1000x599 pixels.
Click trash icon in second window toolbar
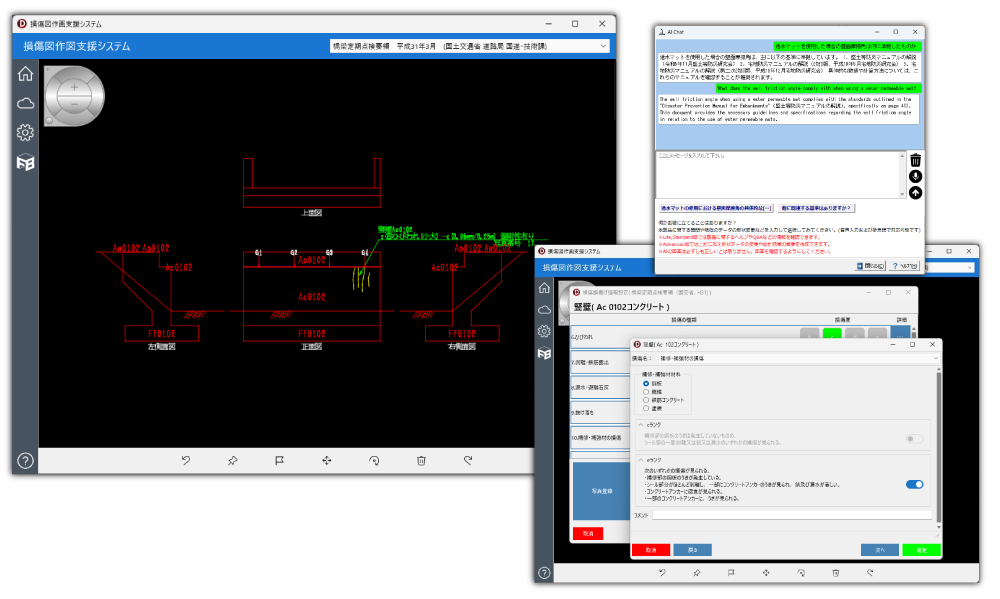835,573
